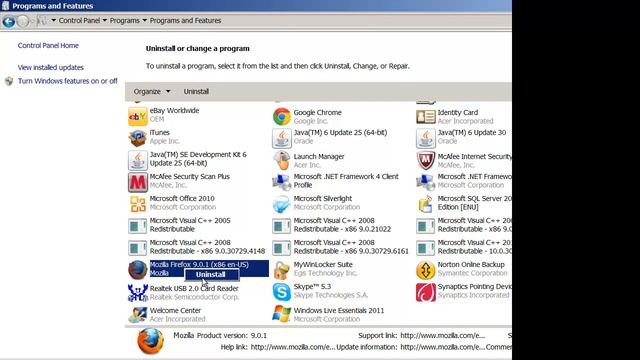Select the McAfee Internet Security icon

426,160
